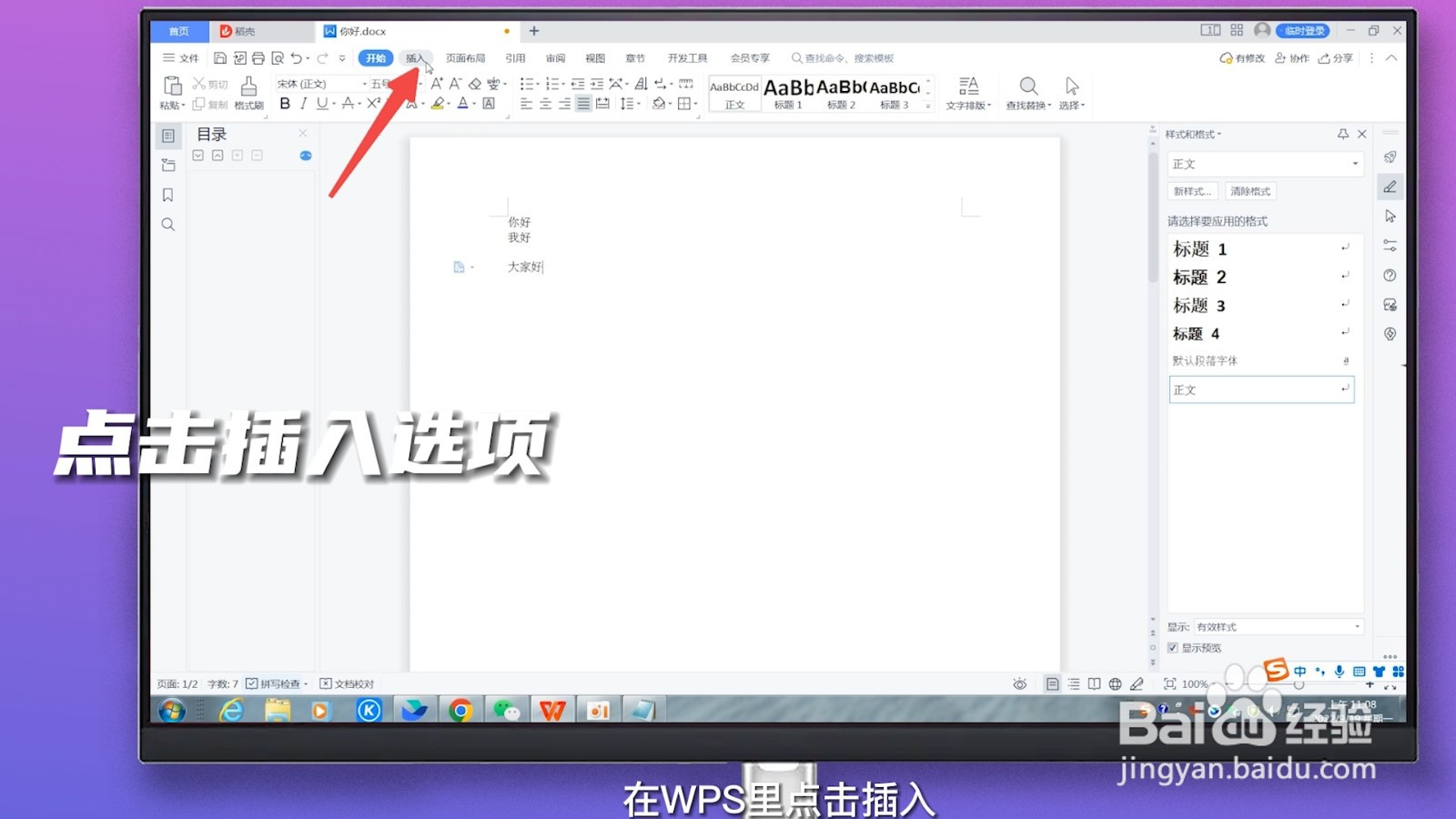Open a new document tab with plus

(x=534, y=31)
